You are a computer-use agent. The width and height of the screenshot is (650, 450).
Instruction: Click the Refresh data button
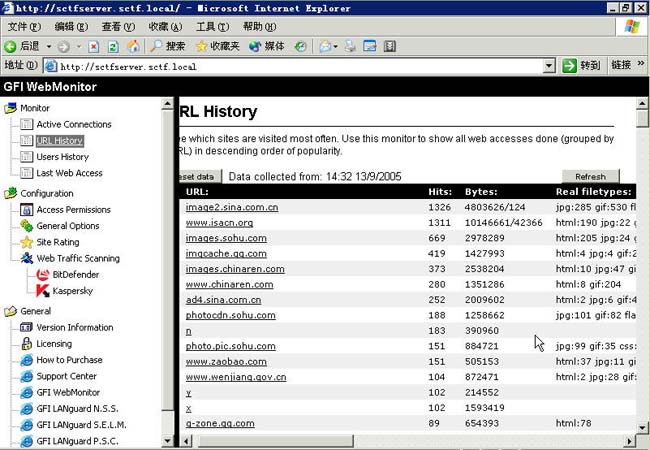click(591, 177)
